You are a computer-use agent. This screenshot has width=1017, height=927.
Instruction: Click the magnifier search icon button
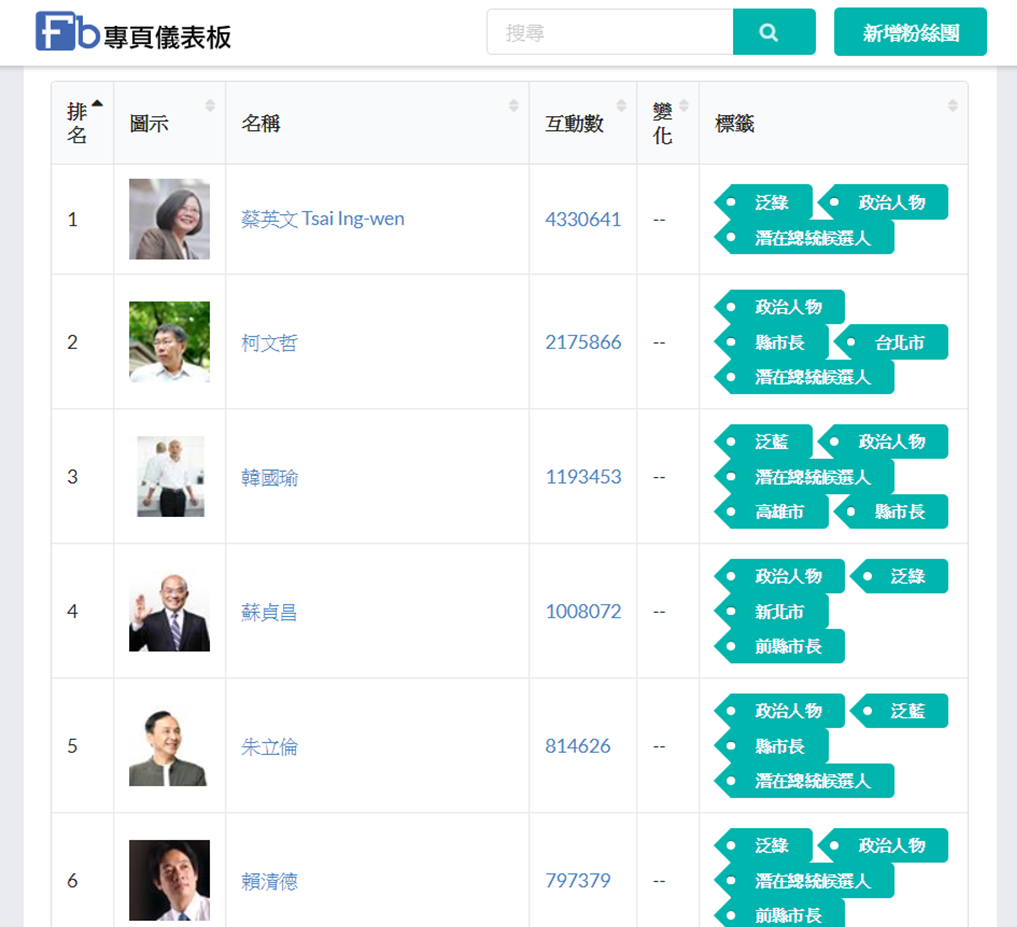[x=774, y=32]
